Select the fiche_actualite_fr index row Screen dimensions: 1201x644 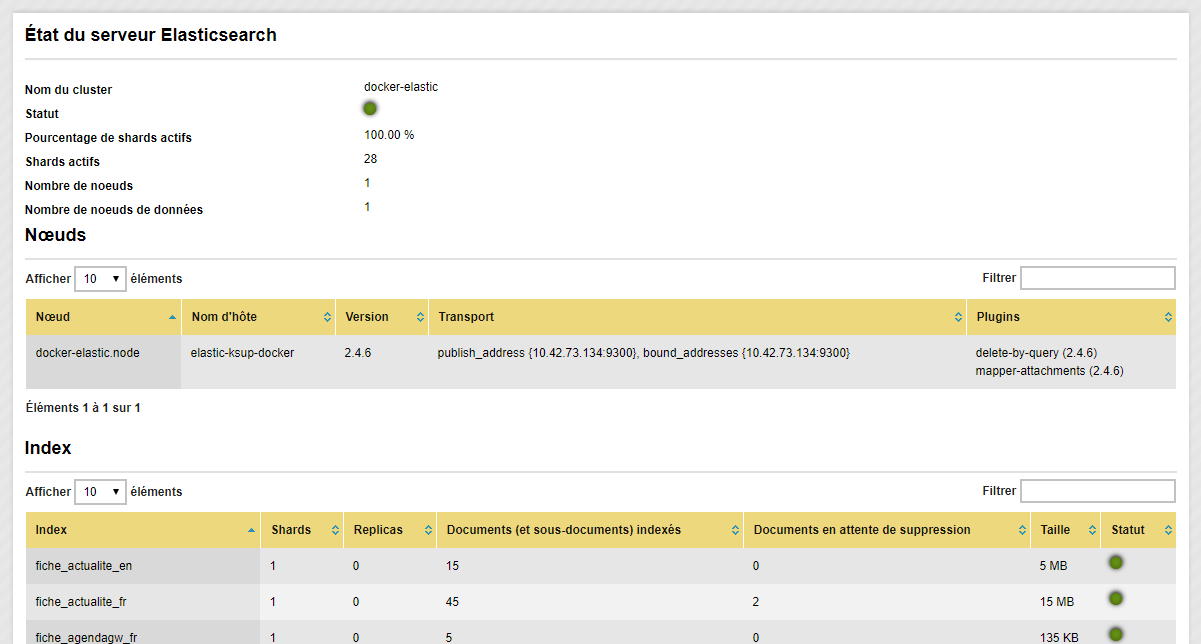click(601, 602)
